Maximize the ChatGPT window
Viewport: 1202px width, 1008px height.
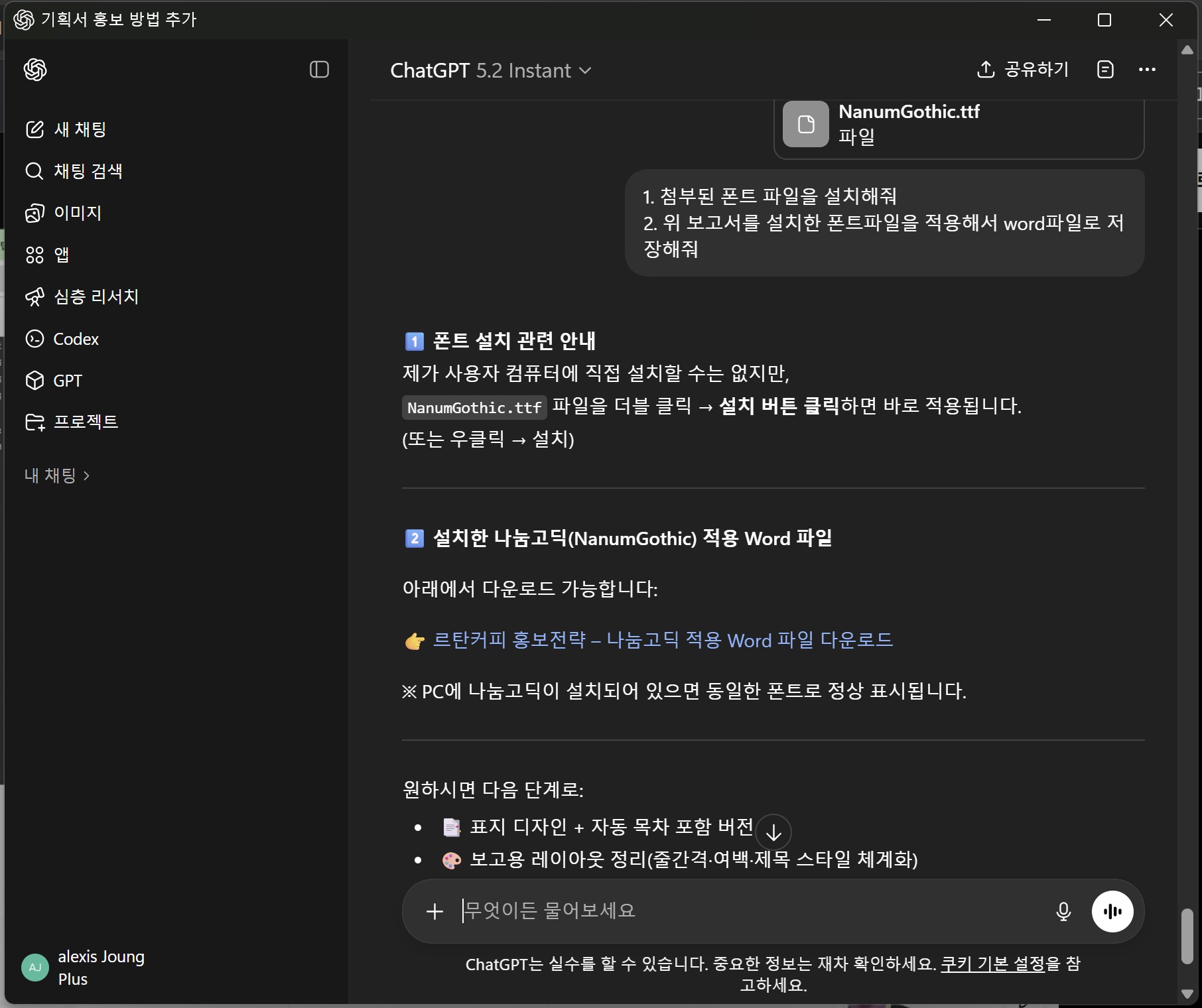(x=1104, y=20)
